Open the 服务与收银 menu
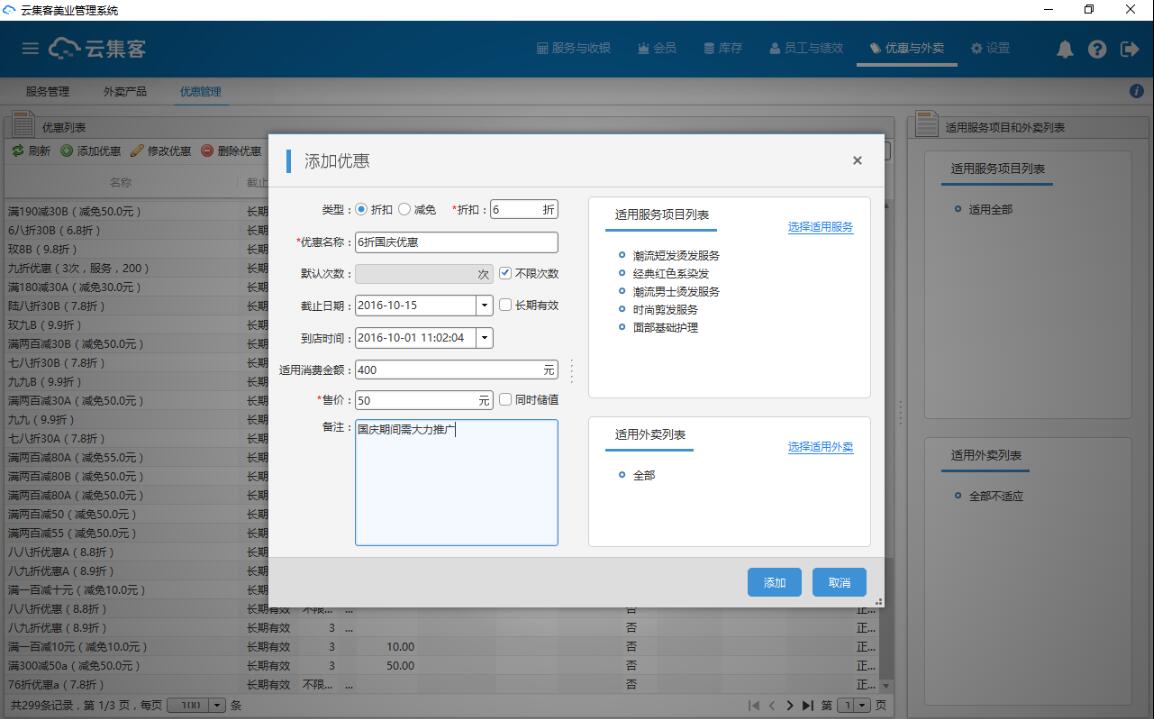The image size is (1154, 719). 573,48
